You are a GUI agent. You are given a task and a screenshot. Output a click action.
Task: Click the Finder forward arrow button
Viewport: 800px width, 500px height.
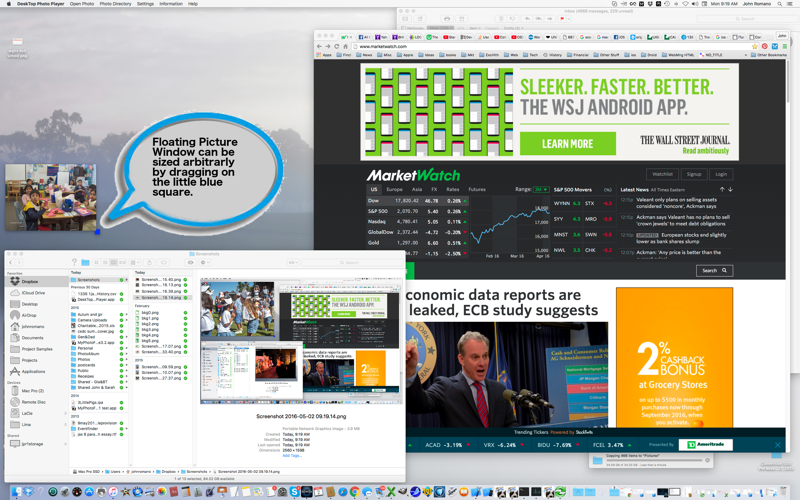click(19, 262)
